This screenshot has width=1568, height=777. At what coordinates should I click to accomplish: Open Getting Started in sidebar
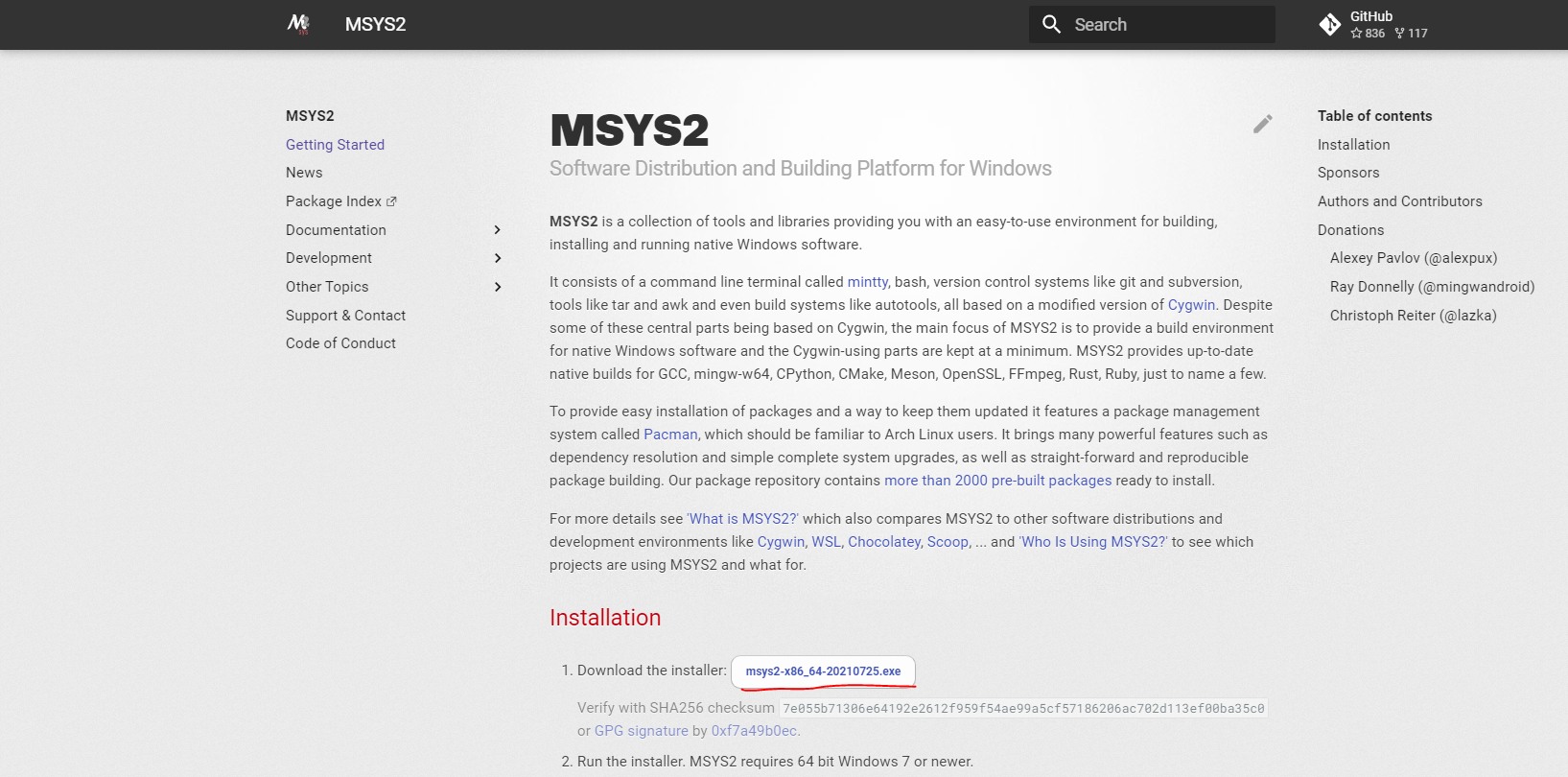coord(335,145)
